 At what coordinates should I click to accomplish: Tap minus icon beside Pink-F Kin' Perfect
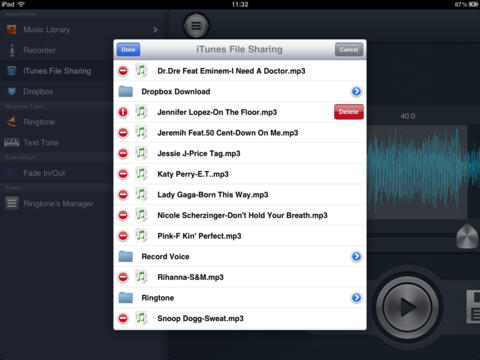[x=123, y=236]
